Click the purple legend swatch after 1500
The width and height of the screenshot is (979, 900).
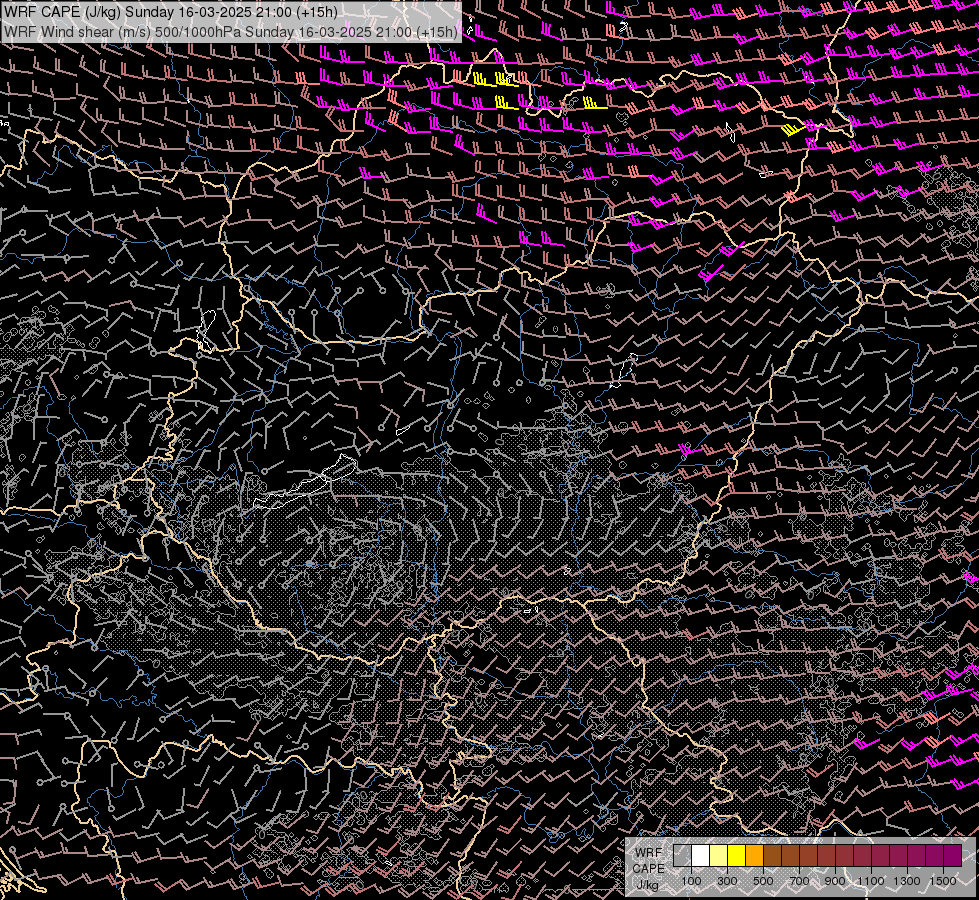953,856
